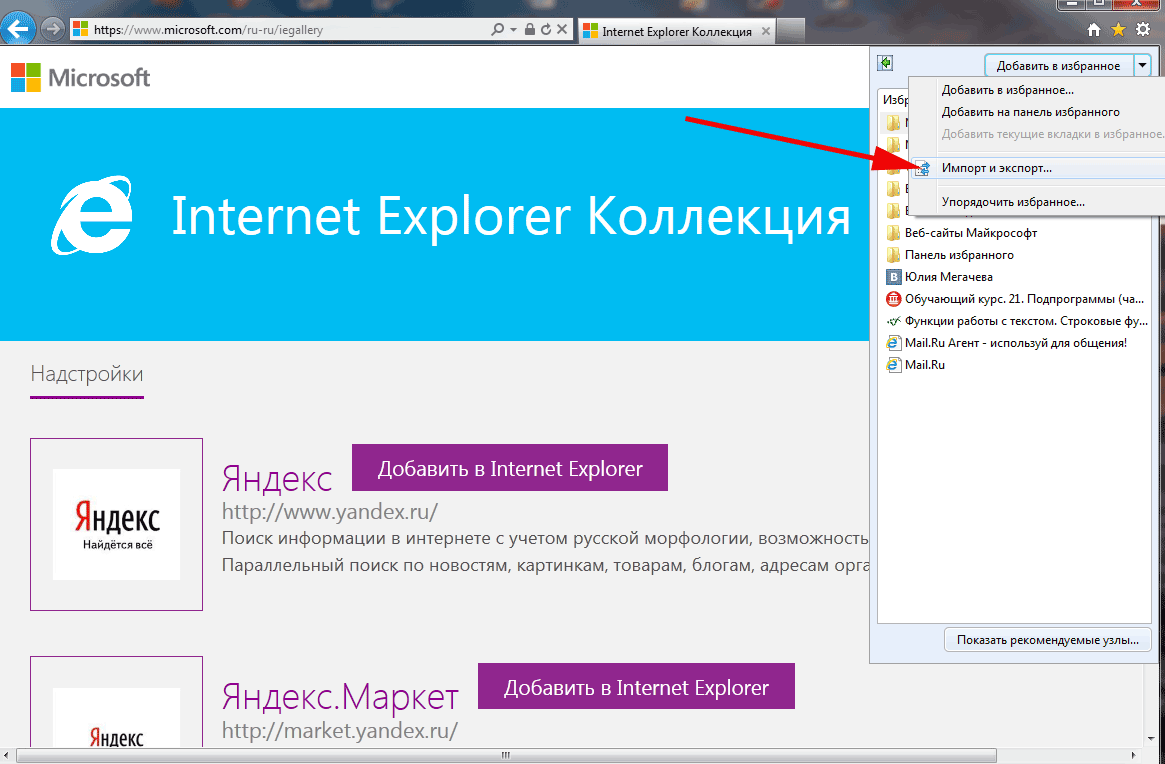Open the Веб-сайты Майкрософт folder
This screenshot has height=764, width=1165.
coord(970,233)
